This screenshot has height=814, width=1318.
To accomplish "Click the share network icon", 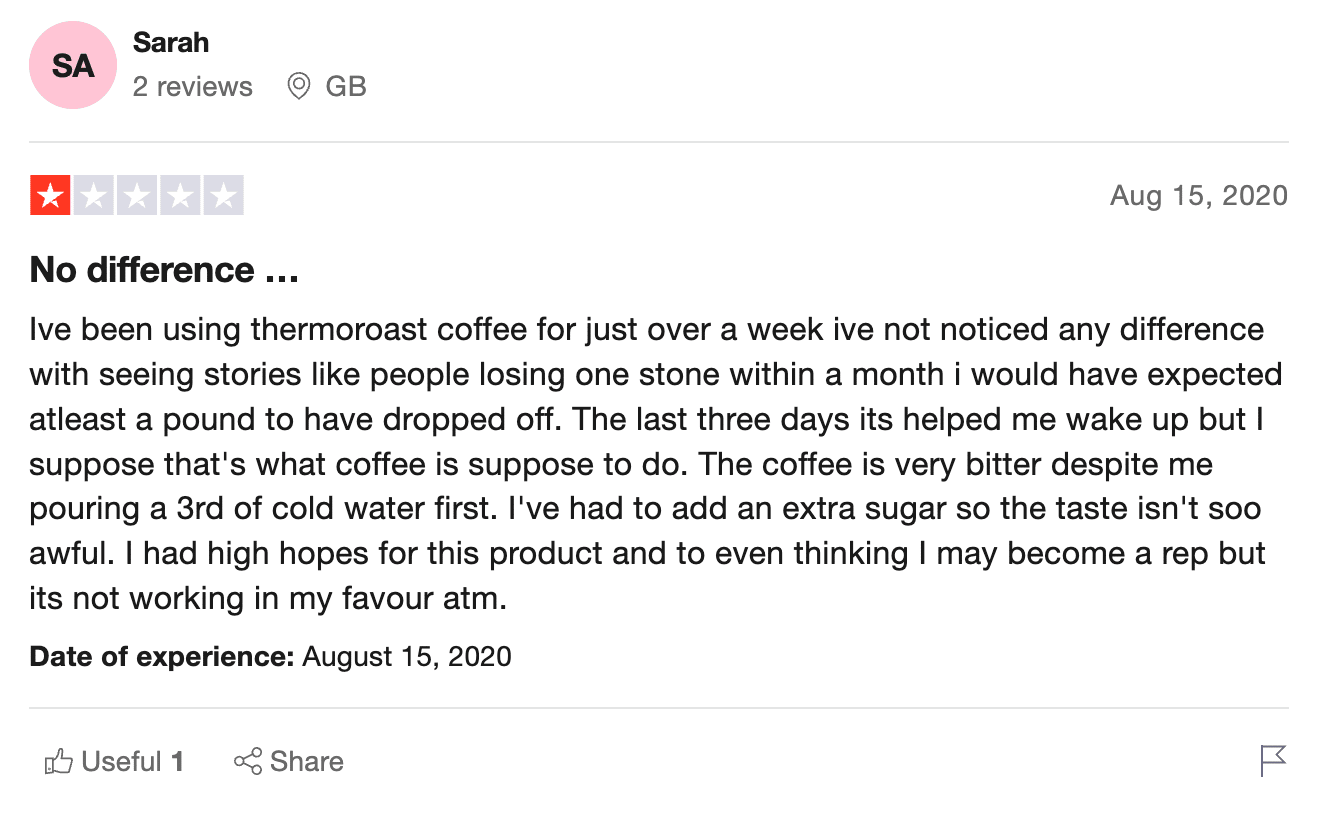I will click(x=248, y=761).
